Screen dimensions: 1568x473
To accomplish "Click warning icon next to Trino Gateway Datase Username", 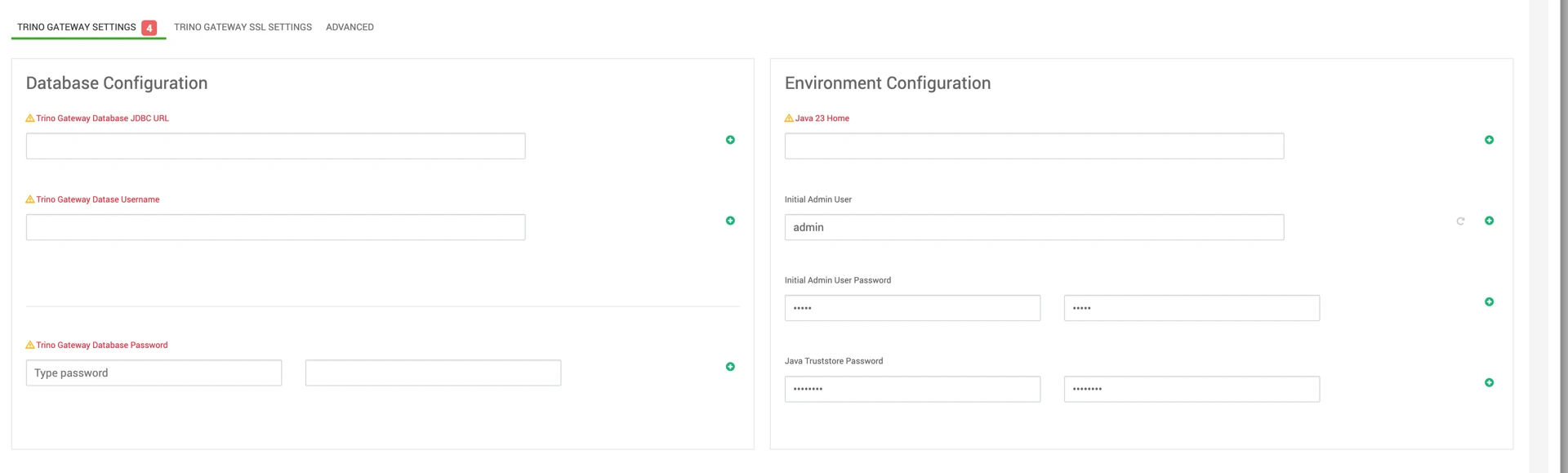I will click(x=30, y=199).
